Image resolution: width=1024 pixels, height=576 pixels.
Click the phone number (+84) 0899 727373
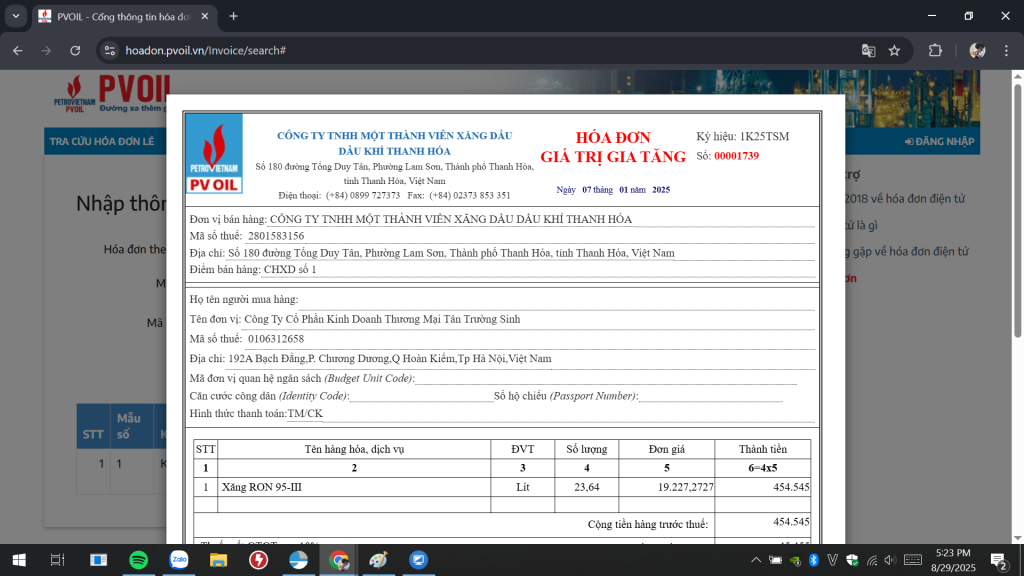pos(363,195)
